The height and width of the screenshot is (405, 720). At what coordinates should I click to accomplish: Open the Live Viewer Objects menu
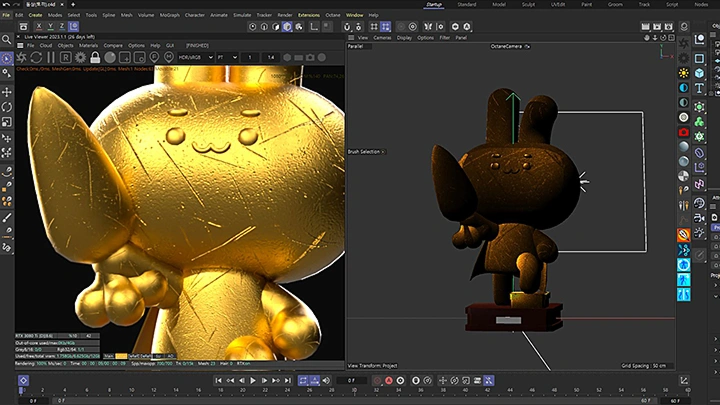(x=65, y=45)
